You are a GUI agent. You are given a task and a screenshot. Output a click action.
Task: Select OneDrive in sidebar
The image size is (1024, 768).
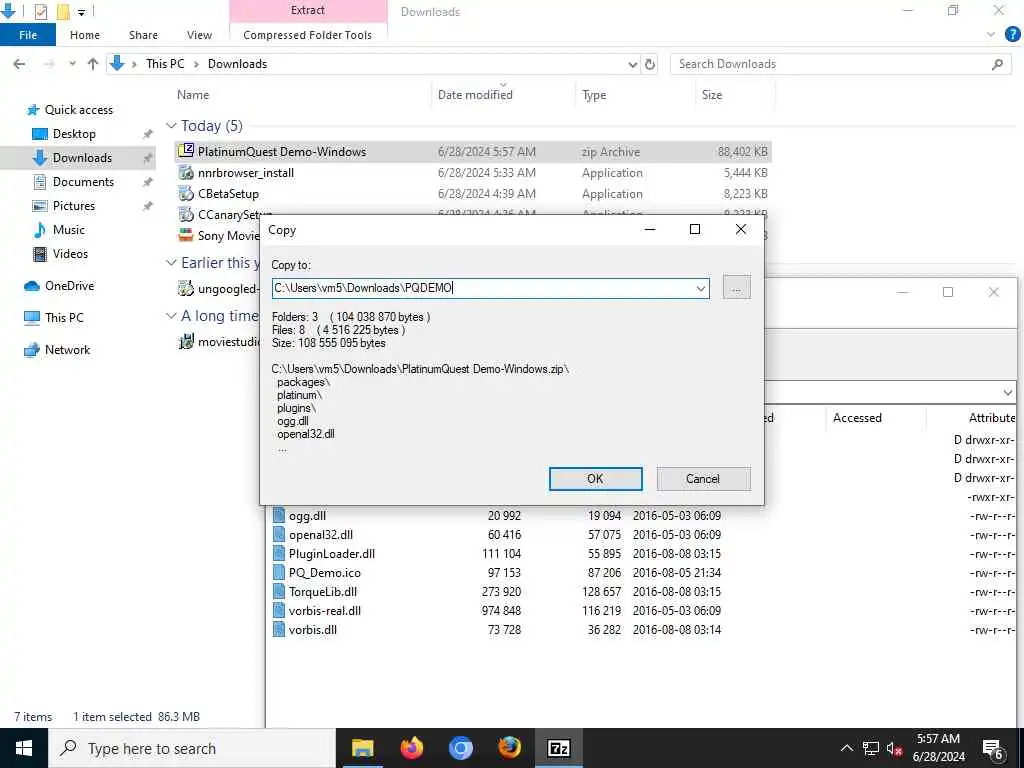pos(69,286)
